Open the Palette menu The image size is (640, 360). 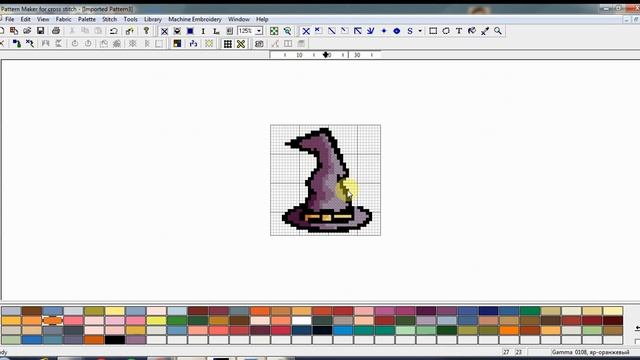click(x=87, y=19)
